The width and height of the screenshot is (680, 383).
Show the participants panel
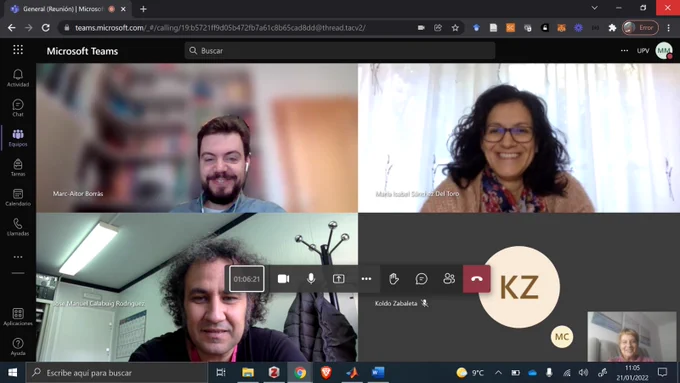pos(449,278)
